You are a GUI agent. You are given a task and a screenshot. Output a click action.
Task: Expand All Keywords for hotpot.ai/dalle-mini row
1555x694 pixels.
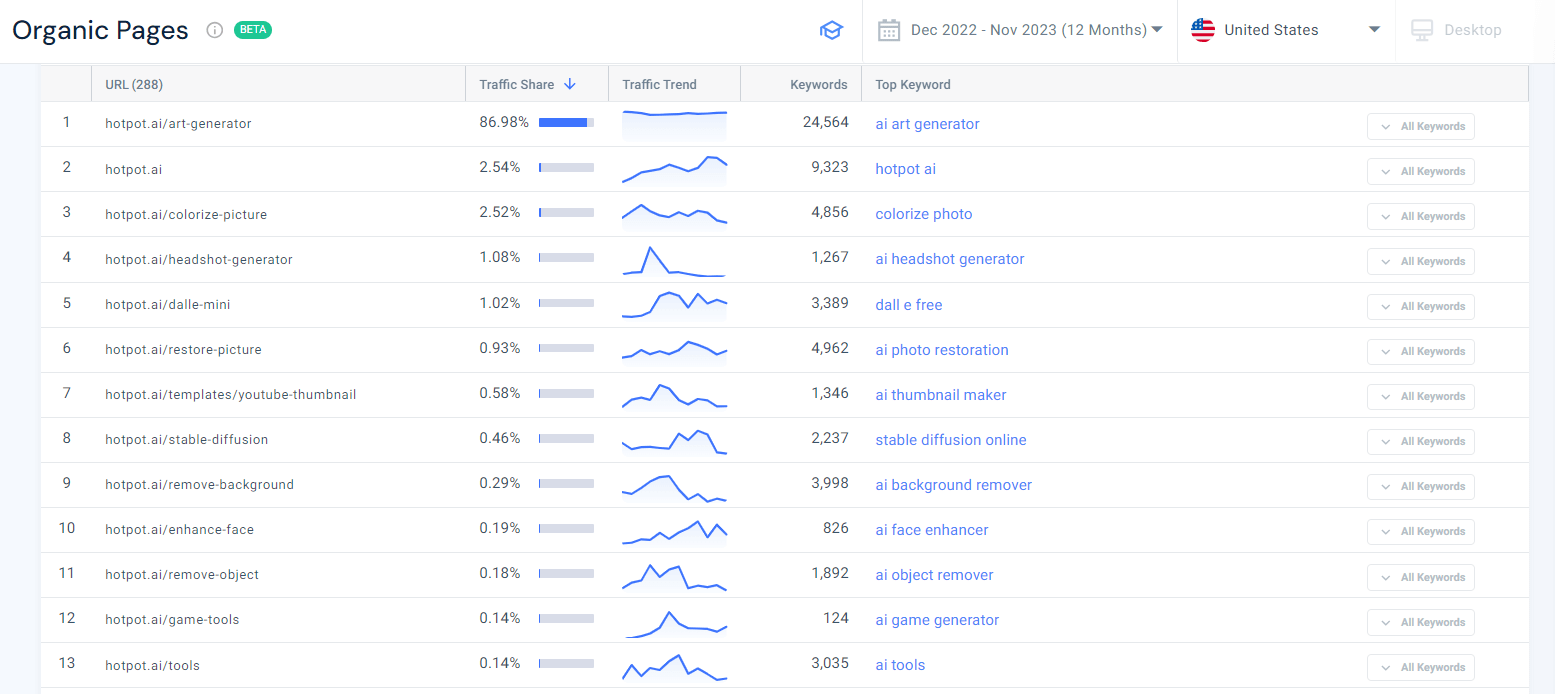coord(1420,306)
